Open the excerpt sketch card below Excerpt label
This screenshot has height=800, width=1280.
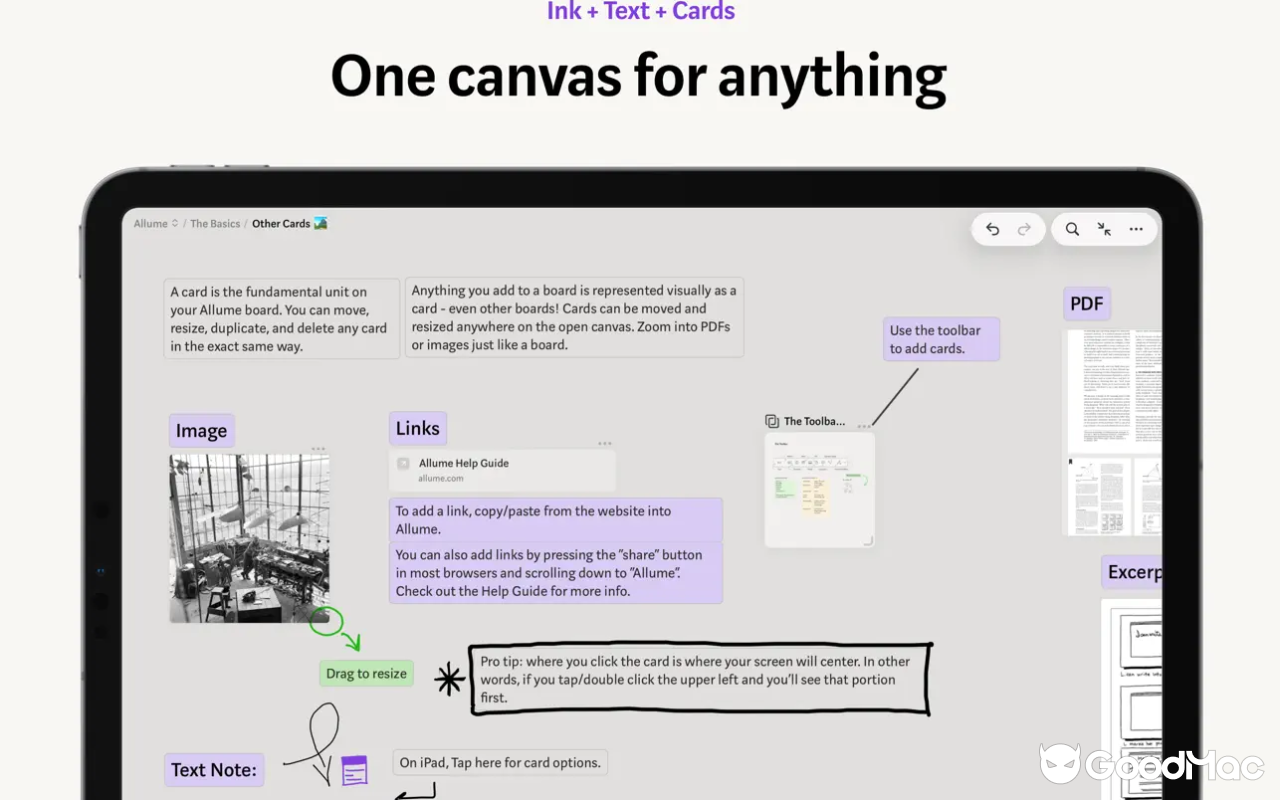1132,699
